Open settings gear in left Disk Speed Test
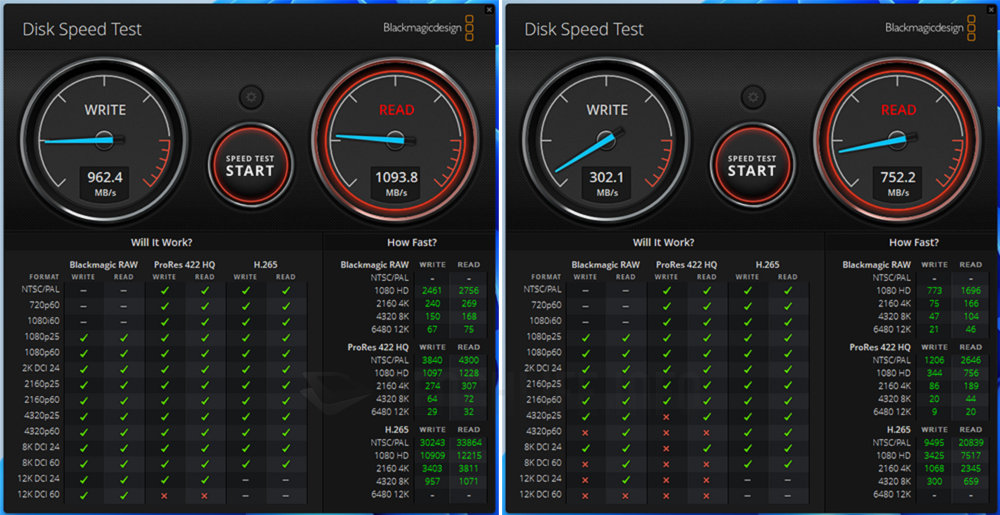The image size is (1000, 515). (251, 98)
